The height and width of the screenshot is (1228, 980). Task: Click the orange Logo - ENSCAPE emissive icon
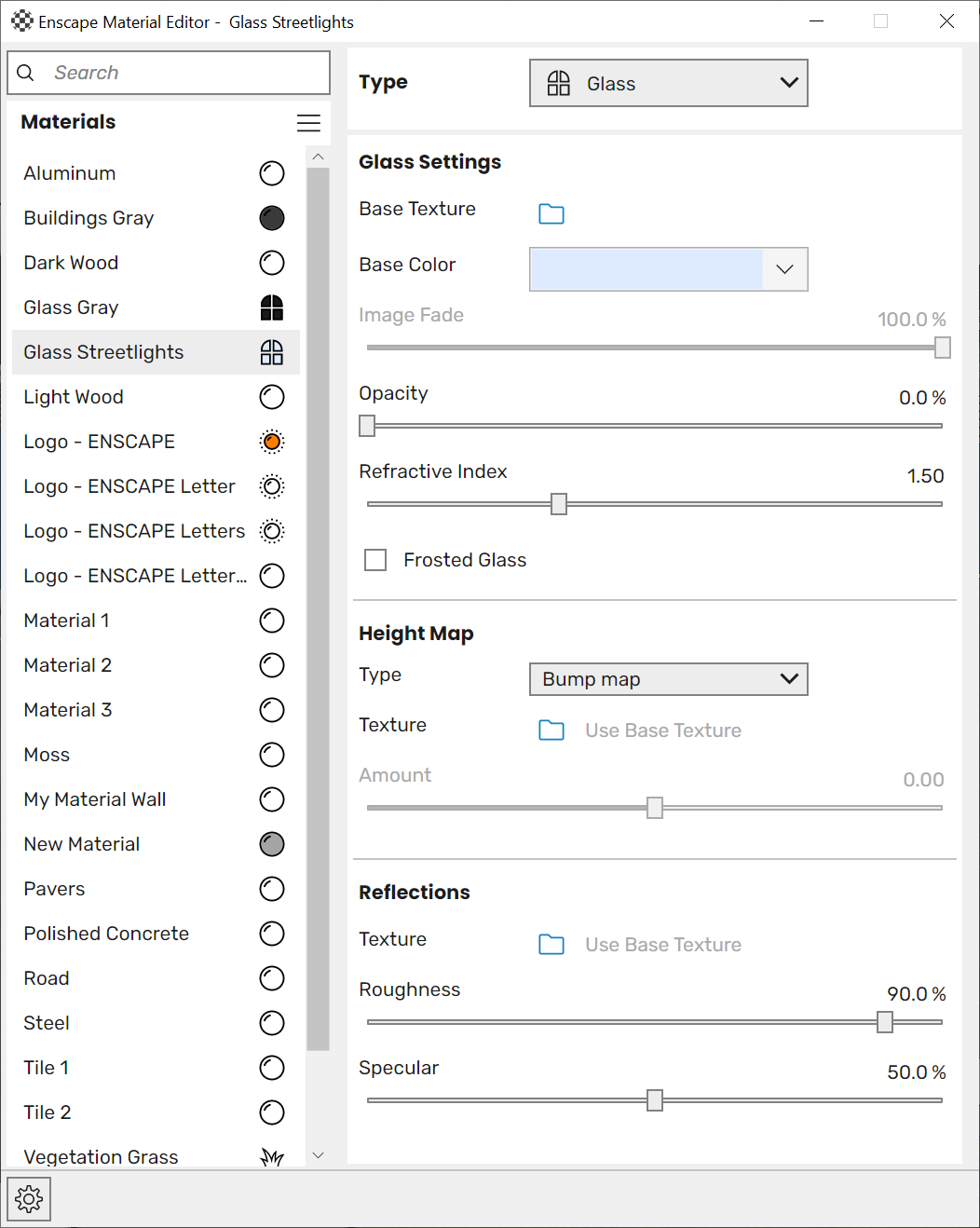click(x=272, y=442)
